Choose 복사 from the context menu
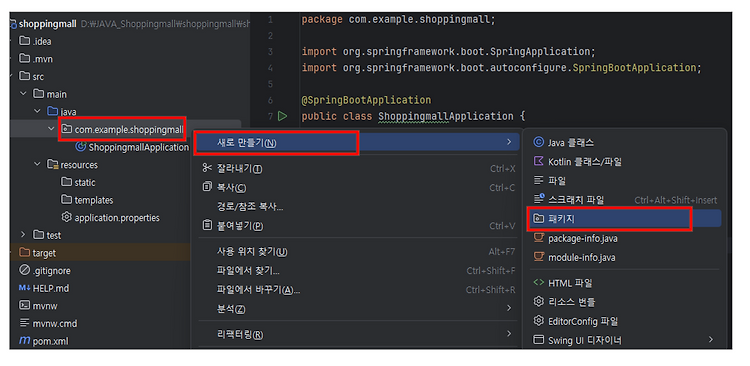750x366 pixels. click(358, 188)
